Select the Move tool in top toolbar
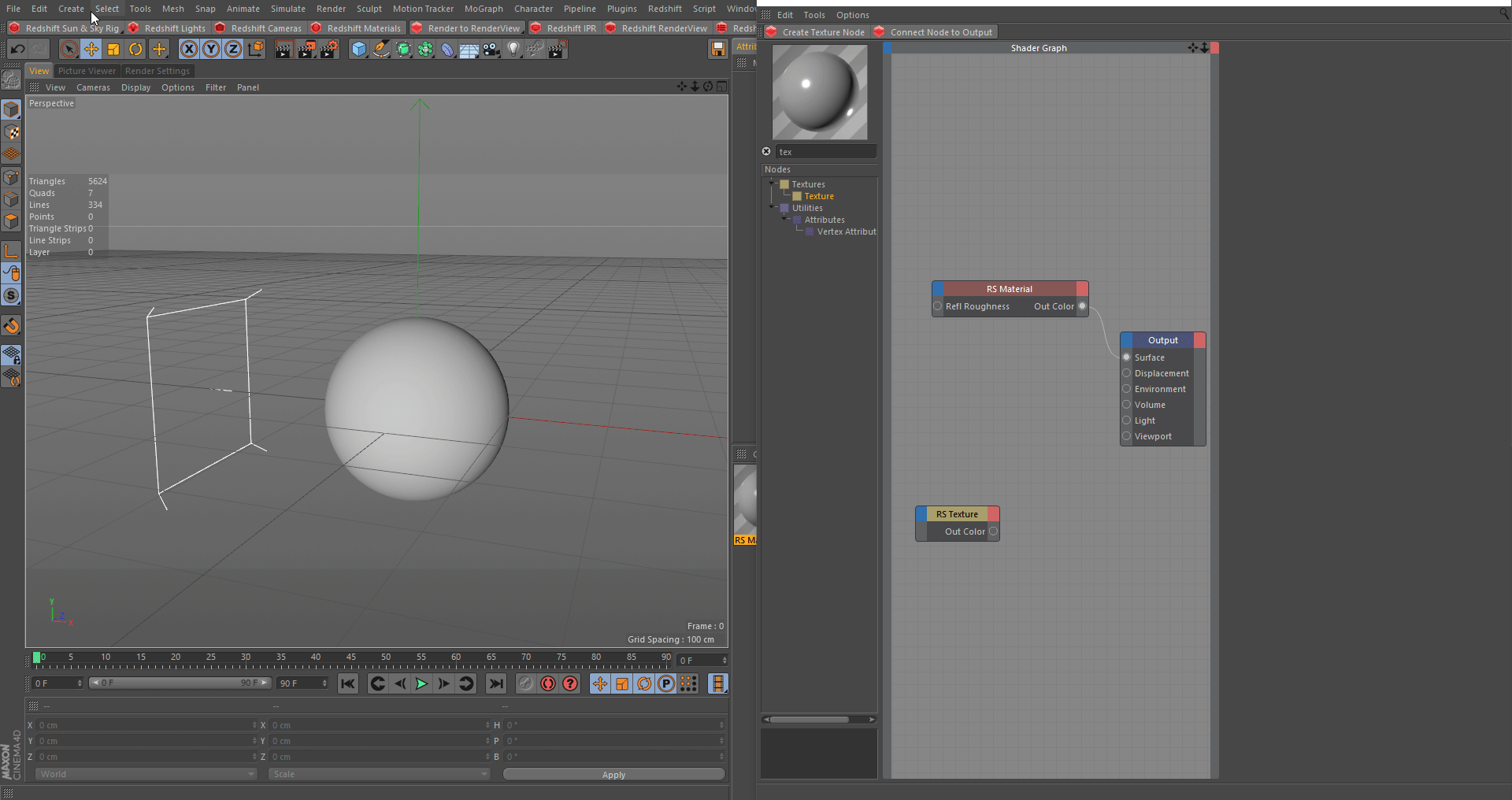 [91, 50]
